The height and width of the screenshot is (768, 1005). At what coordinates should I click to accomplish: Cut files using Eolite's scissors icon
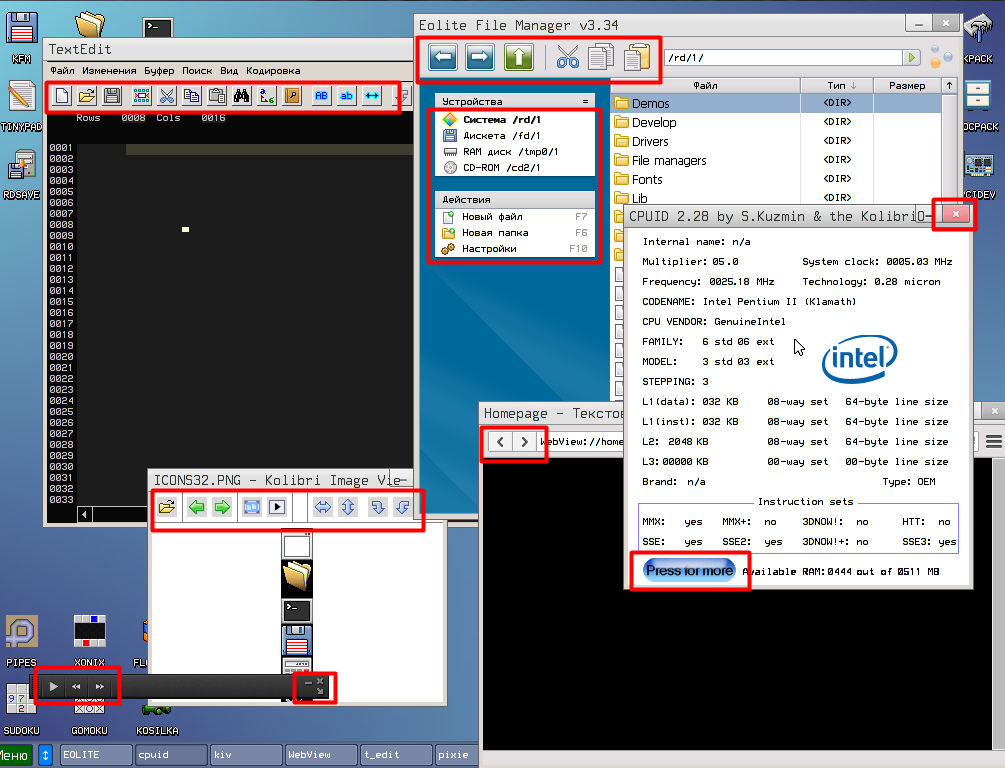(x=567, y=57)
